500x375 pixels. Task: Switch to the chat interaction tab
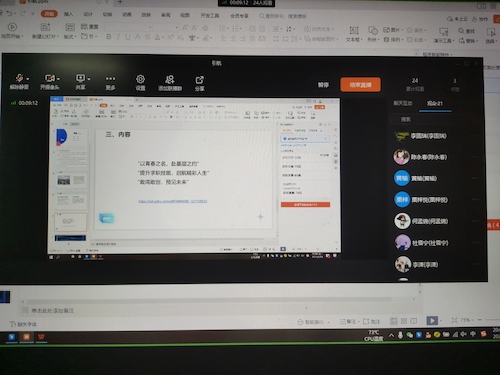click(x=403, y=103)
